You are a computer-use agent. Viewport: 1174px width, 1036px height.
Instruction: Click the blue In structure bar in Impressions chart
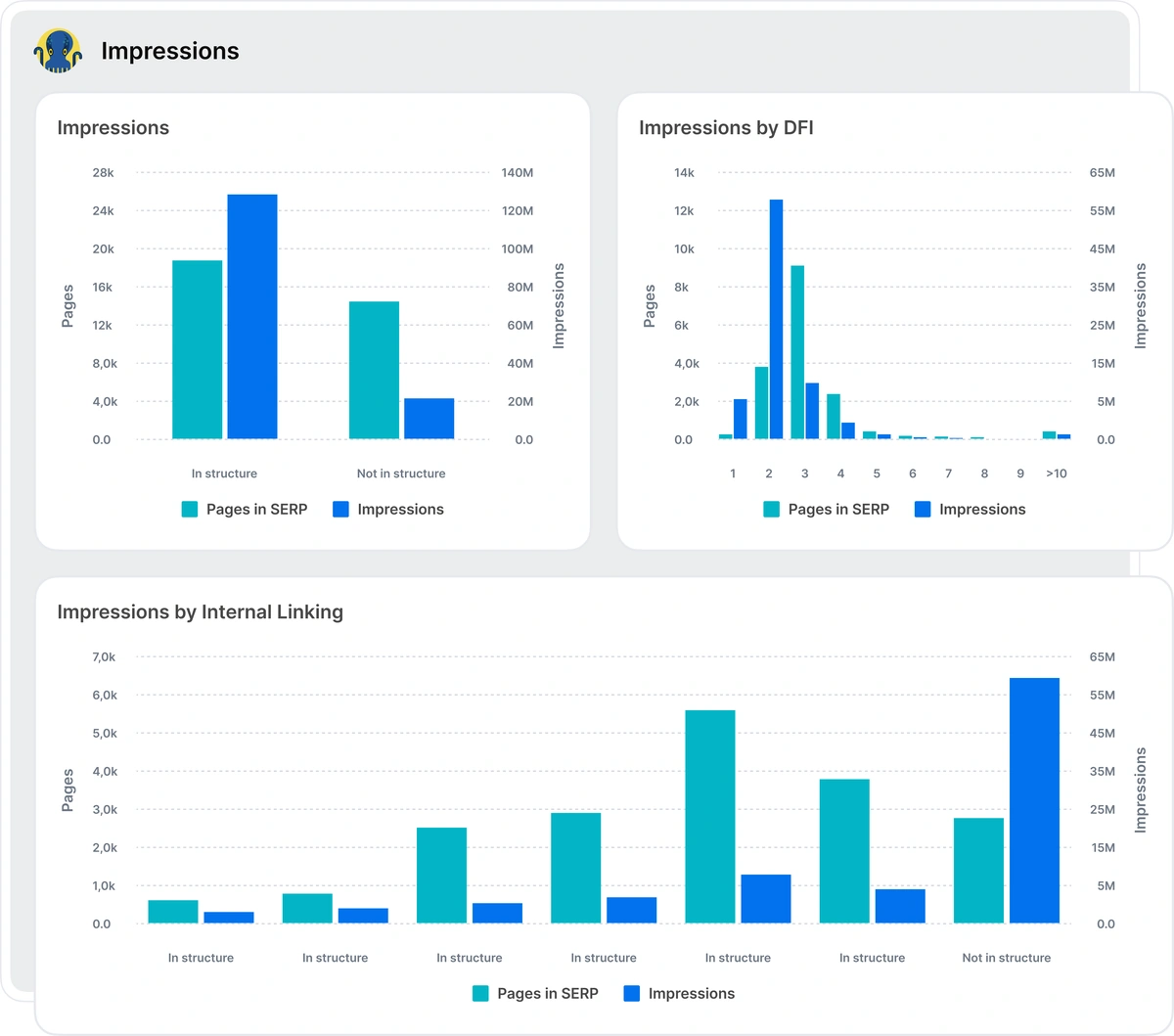252,316
